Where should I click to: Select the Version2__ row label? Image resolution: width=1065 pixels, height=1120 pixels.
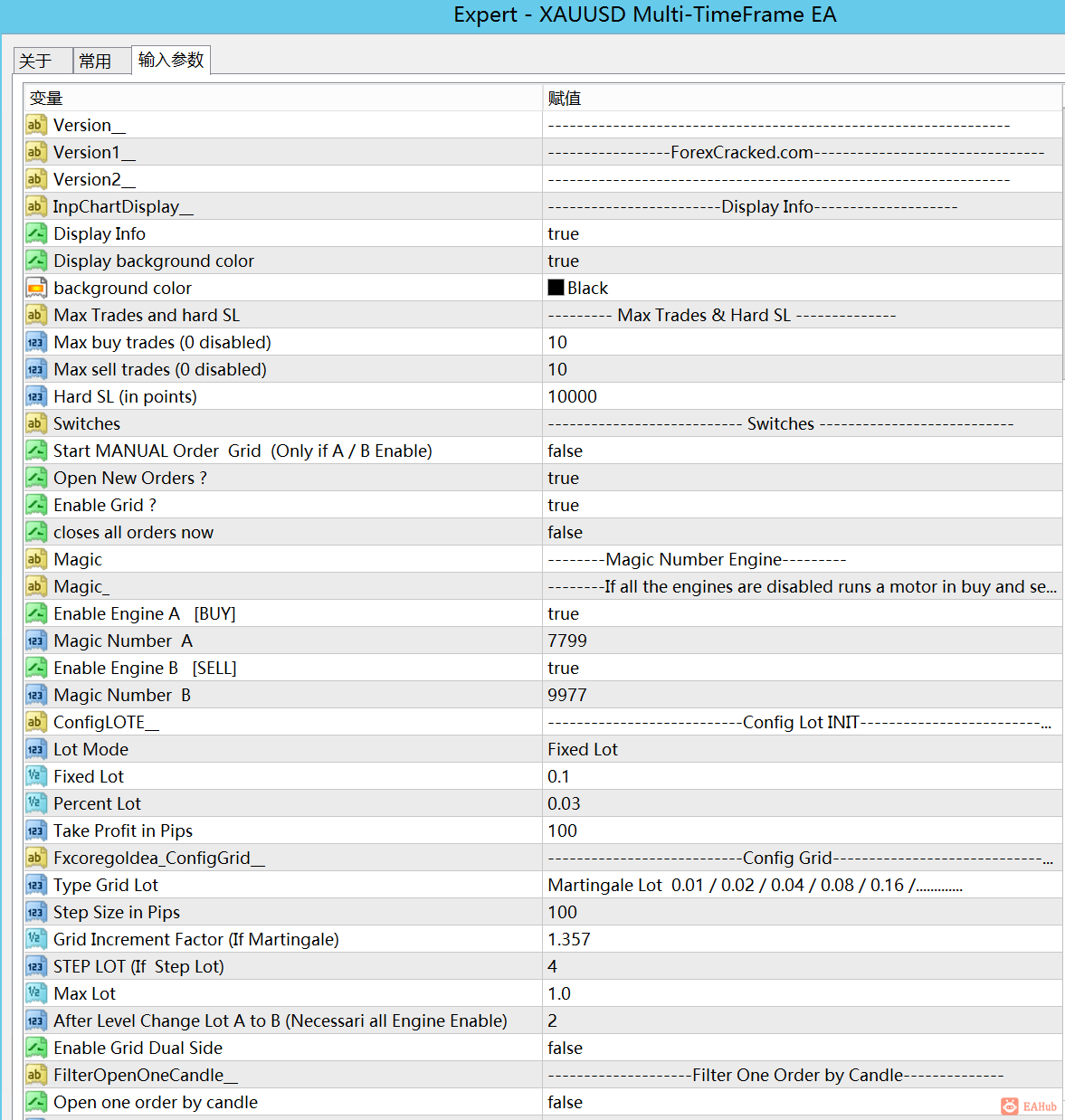[94, 179]
